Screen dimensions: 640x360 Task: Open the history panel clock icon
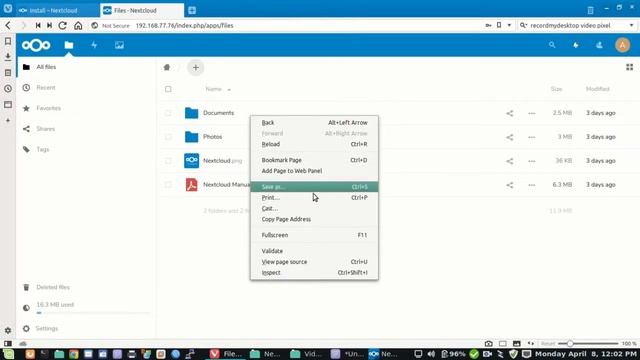8,89
